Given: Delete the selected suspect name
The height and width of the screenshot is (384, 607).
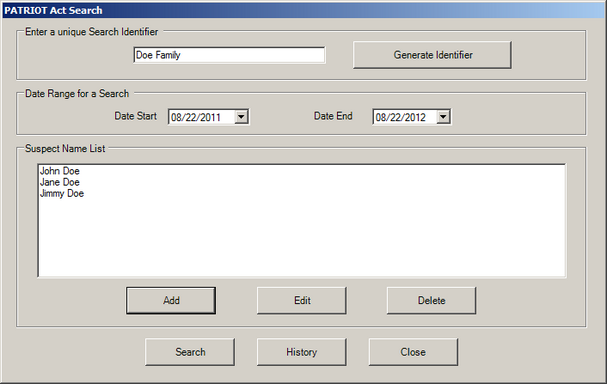Looking at the screenshot, I should 431,300.
